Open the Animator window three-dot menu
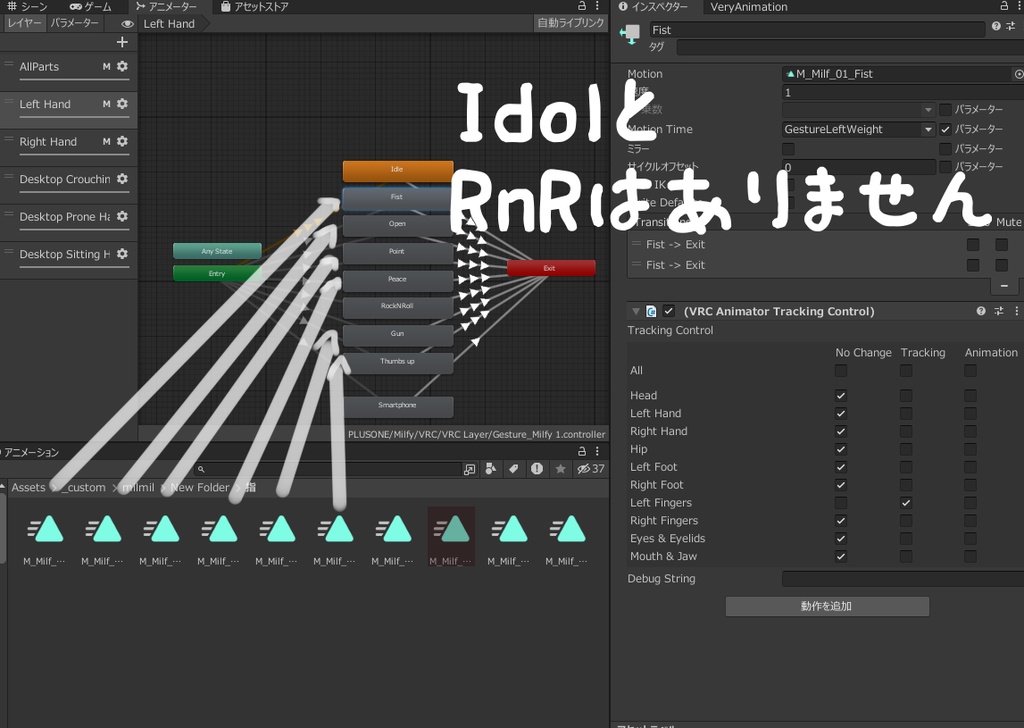This screenshot has width=1024, height=728. 597,6
